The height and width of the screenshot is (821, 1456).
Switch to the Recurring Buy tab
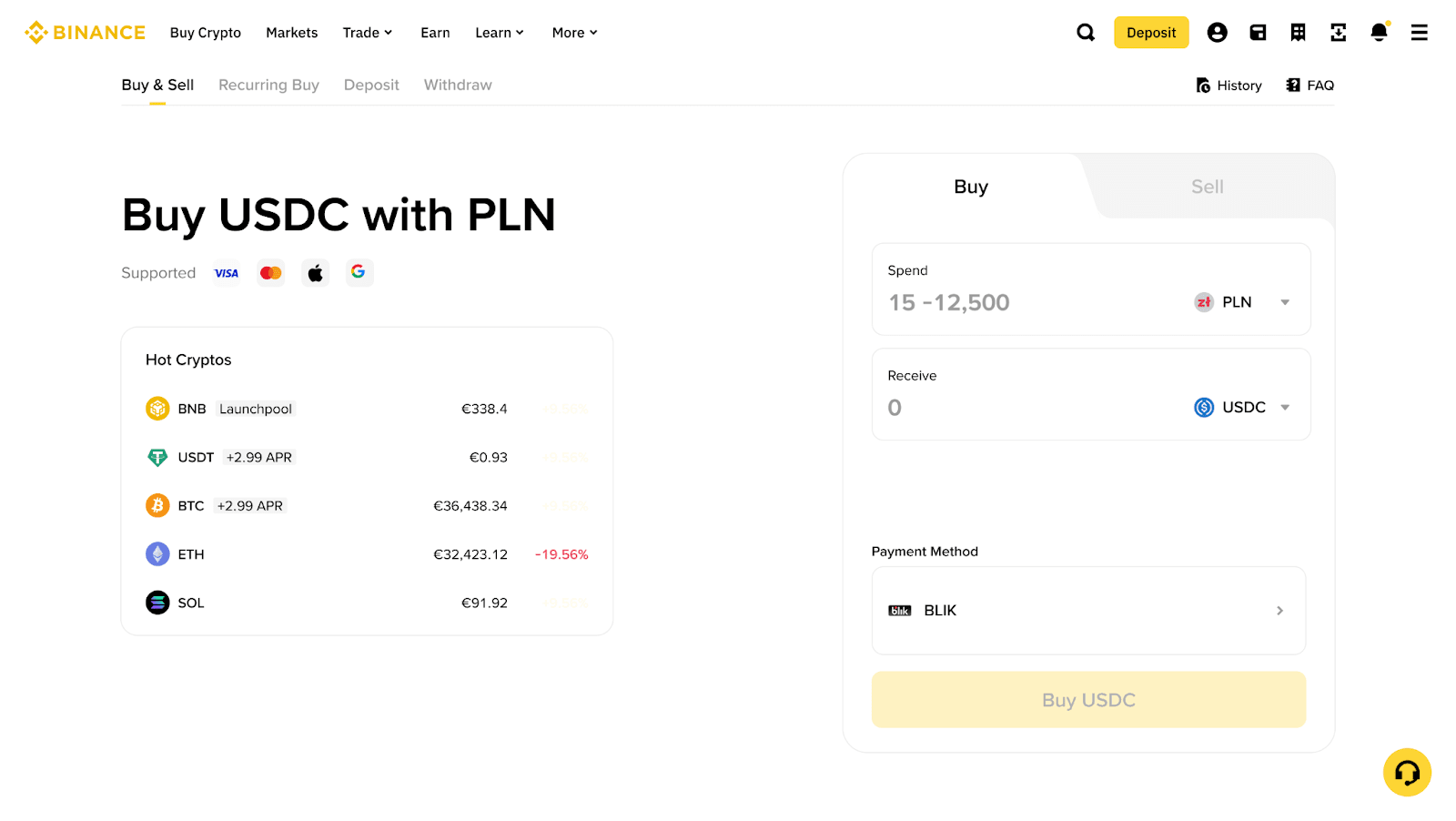coord(268,85)
